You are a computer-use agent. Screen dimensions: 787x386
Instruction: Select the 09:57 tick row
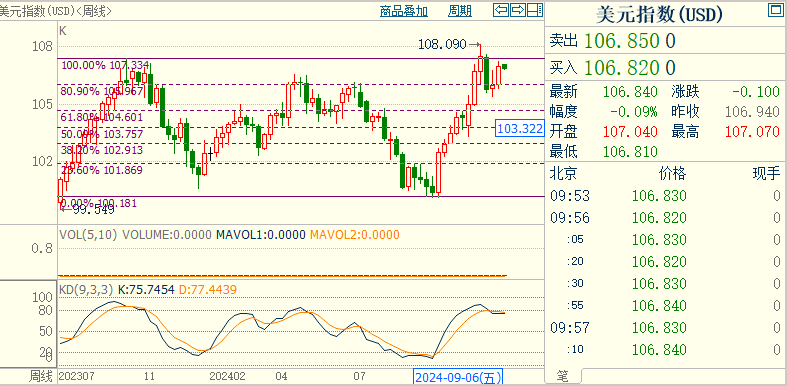pyautogui.click(x=666, y=328)
